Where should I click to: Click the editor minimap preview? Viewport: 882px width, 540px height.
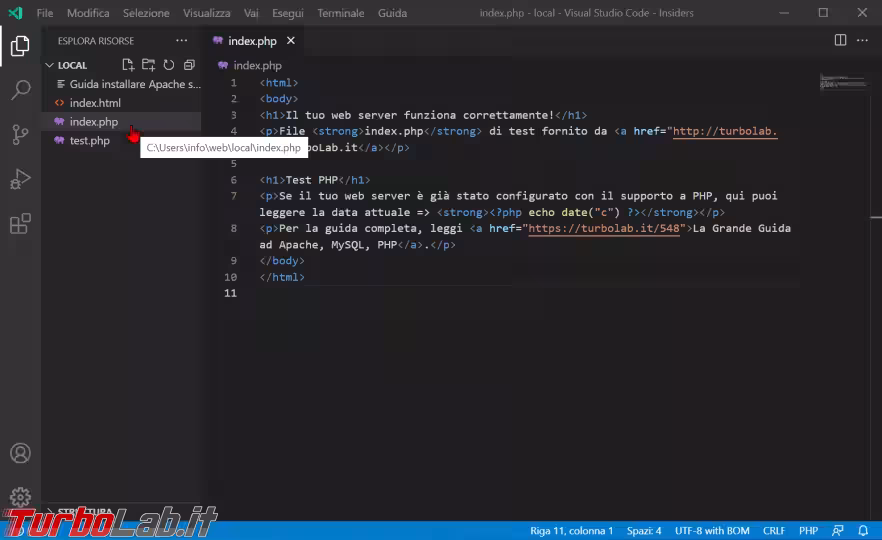tap(843, 83)
